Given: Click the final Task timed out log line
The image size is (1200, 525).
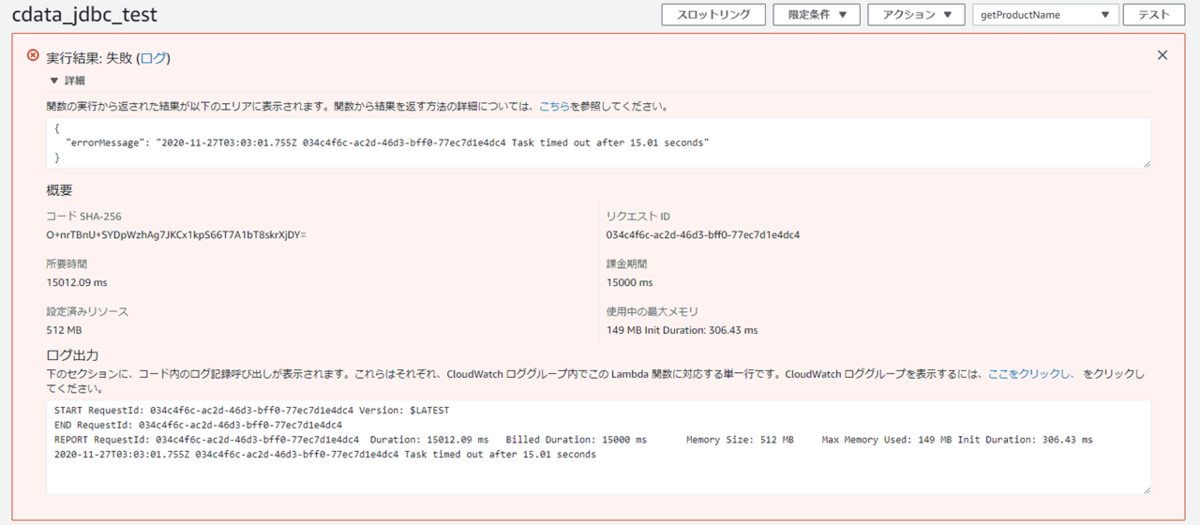Looking at the screenshot, I should tap(325, 454).
